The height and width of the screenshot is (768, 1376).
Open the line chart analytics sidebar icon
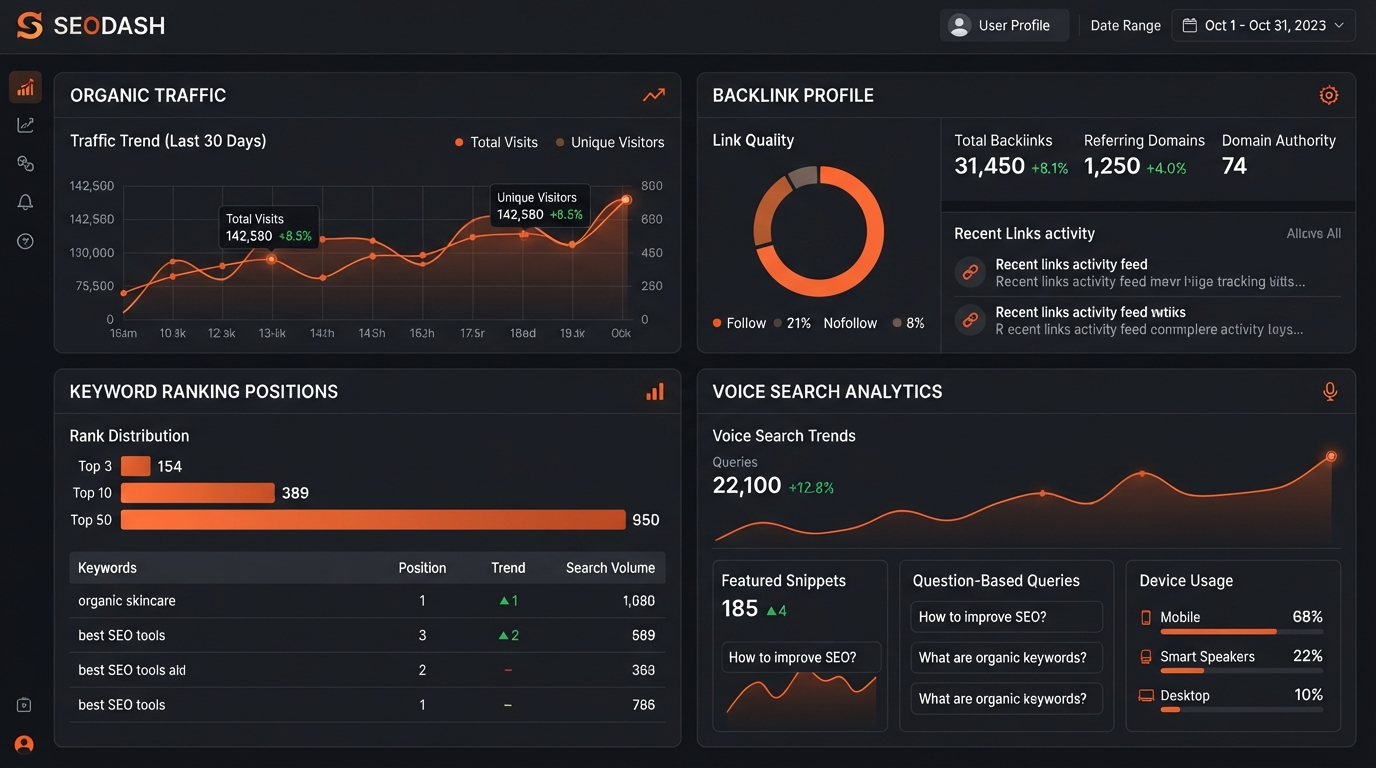(25, 125)
